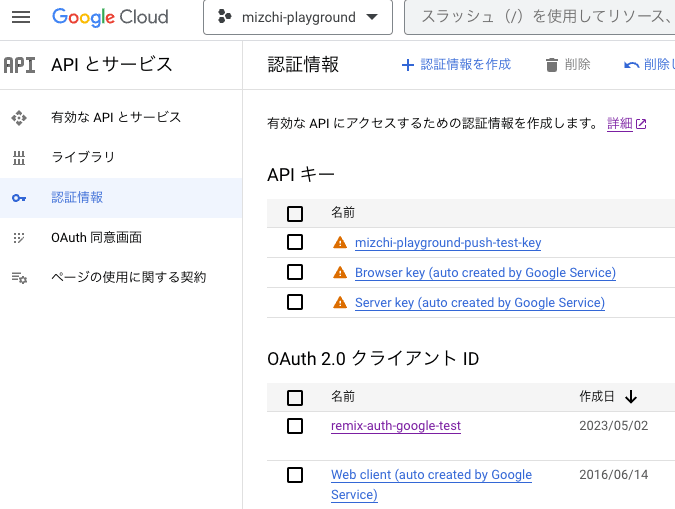Click the trash can delete icon

click(x=552, y=65)
